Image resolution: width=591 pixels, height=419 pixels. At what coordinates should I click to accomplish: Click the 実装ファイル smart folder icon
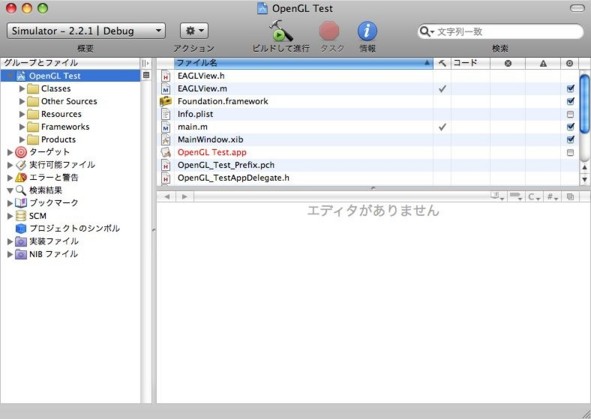[21, 242]
